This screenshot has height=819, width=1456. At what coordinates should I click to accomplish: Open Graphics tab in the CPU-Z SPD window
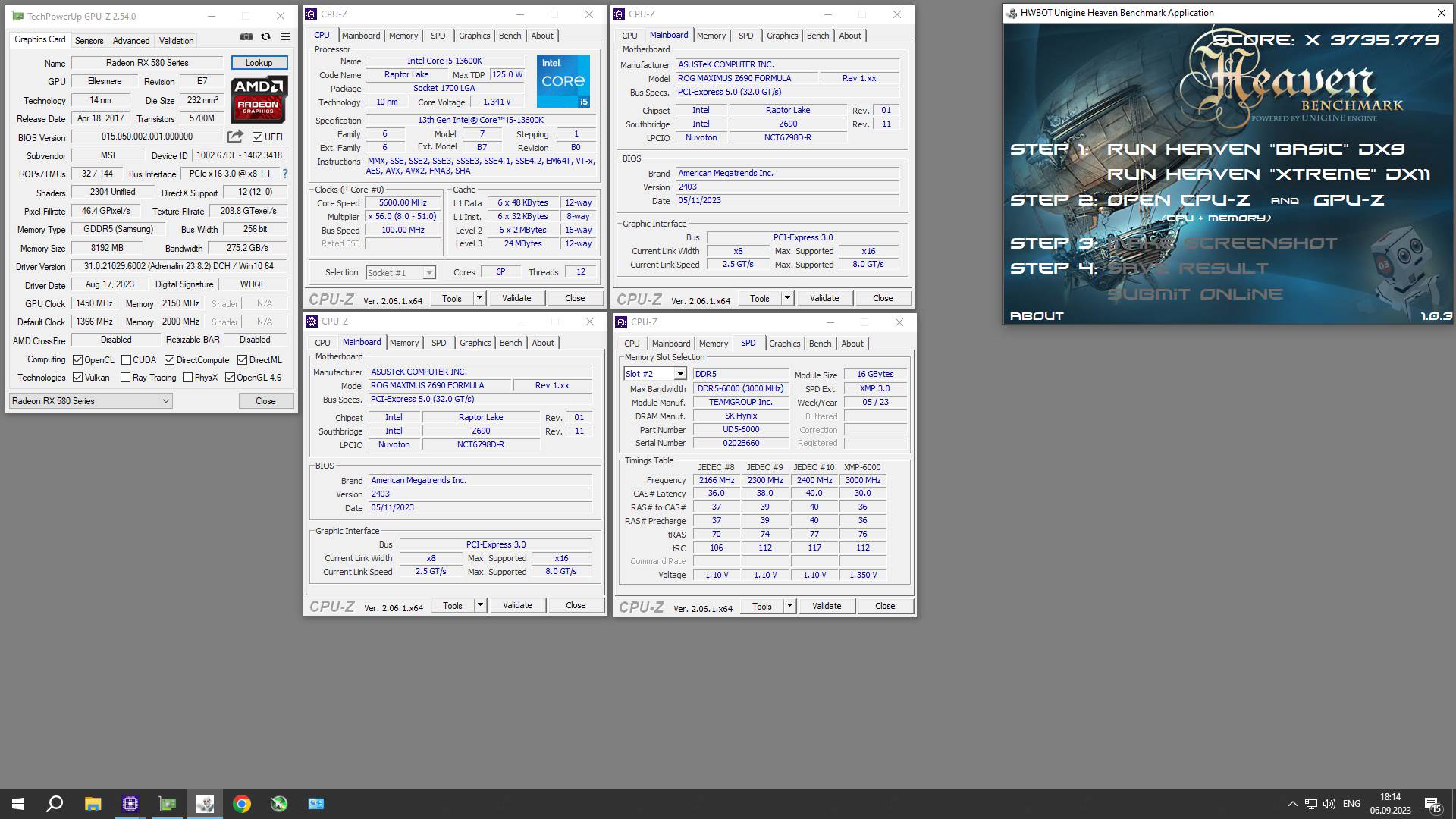[784, 344]
